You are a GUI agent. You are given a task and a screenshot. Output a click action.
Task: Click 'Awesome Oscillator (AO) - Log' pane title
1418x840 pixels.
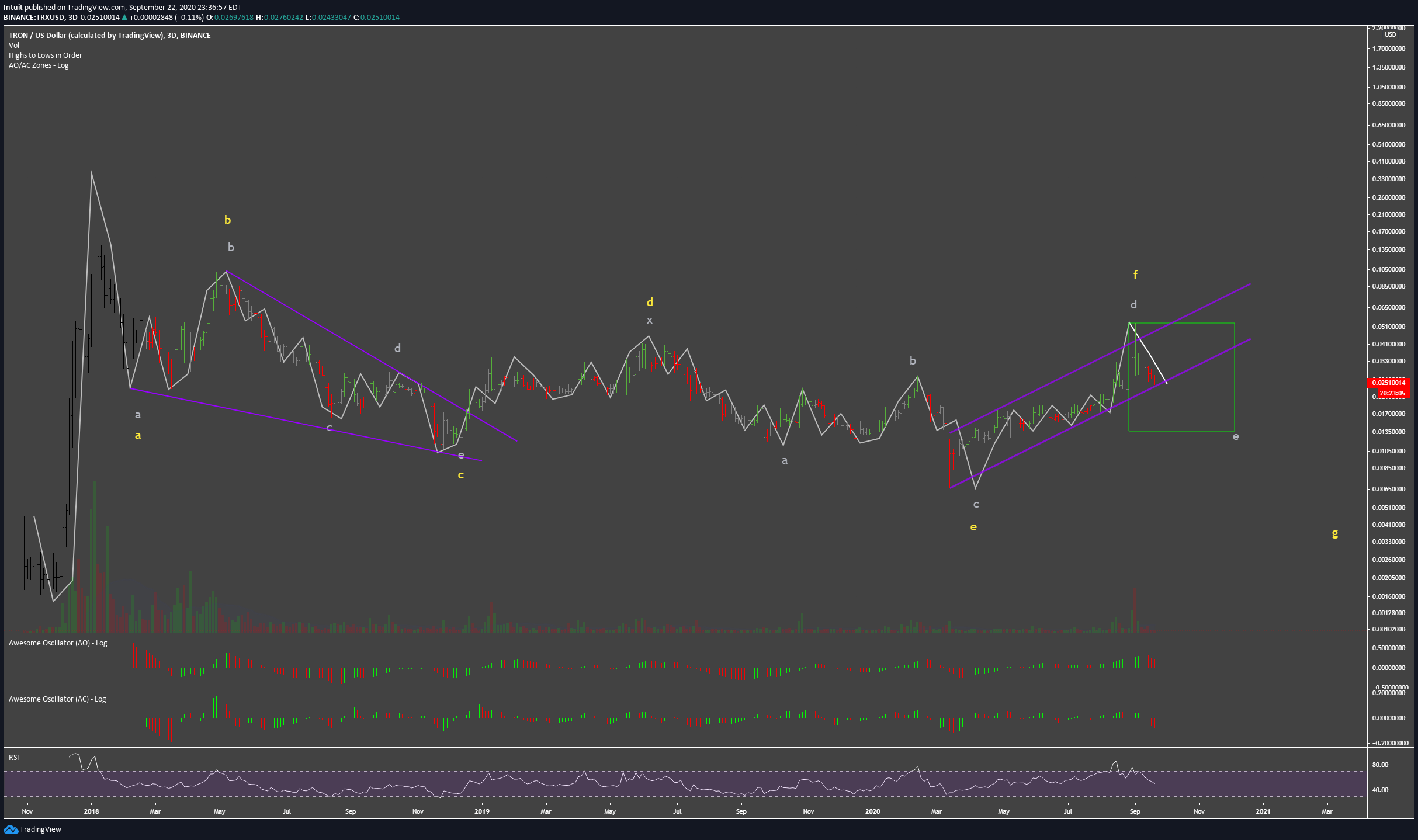coord(58,643)
